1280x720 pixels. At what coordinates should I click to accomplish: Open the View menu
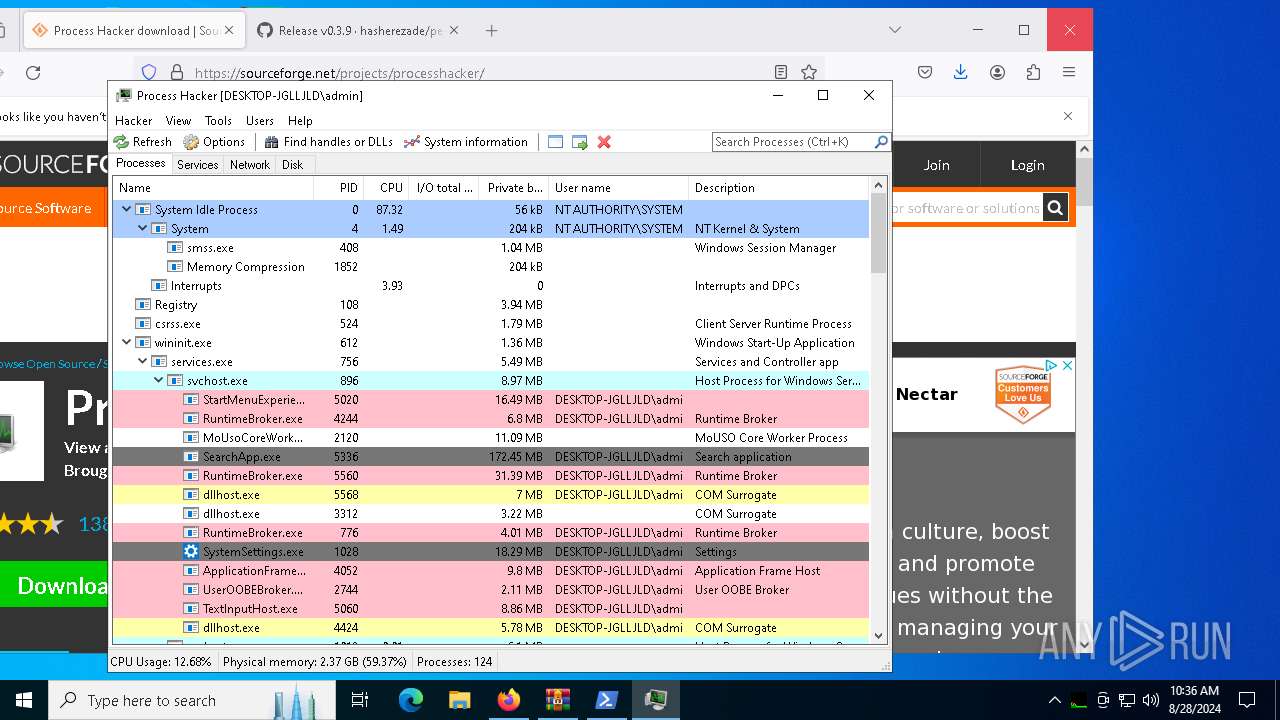click(x=178, y=120)
